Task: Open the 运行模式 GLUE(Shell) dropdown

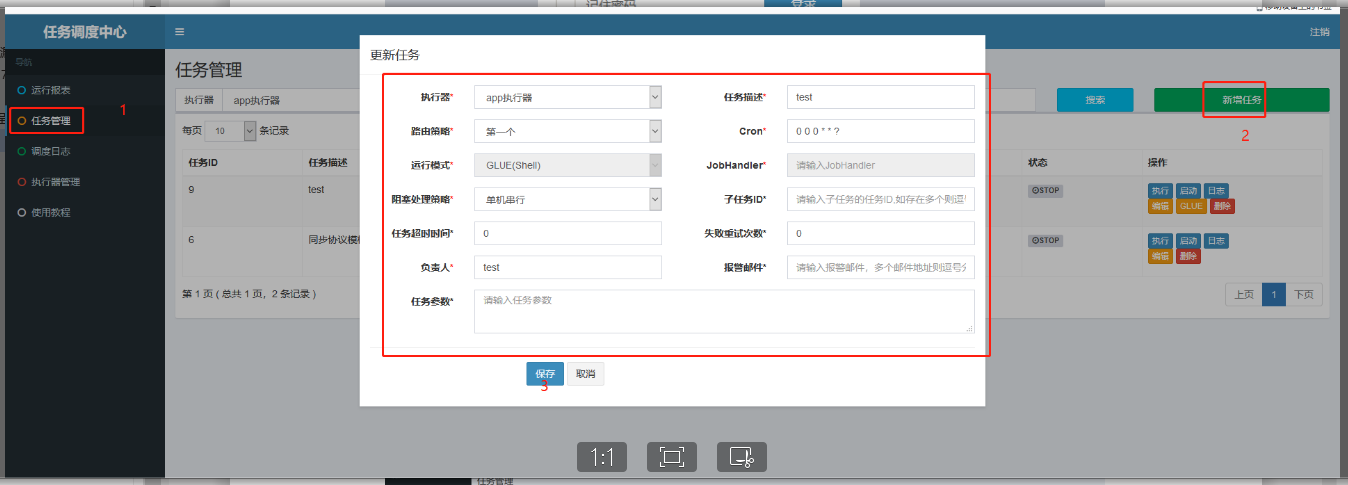Action: pyautogui.click(x=568, y=165)
